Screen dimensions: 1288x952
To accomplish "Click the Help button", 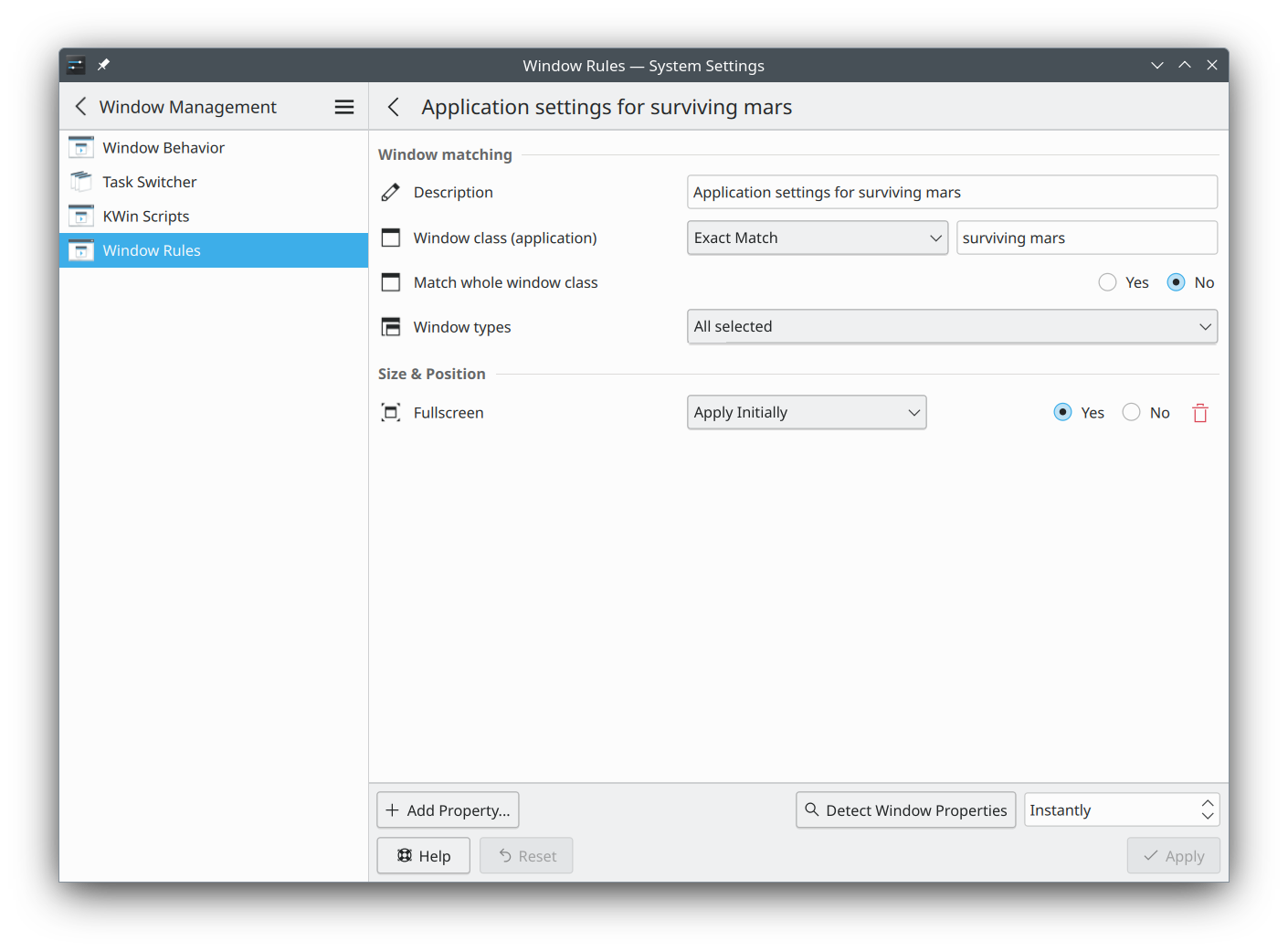I will point(424,855).
